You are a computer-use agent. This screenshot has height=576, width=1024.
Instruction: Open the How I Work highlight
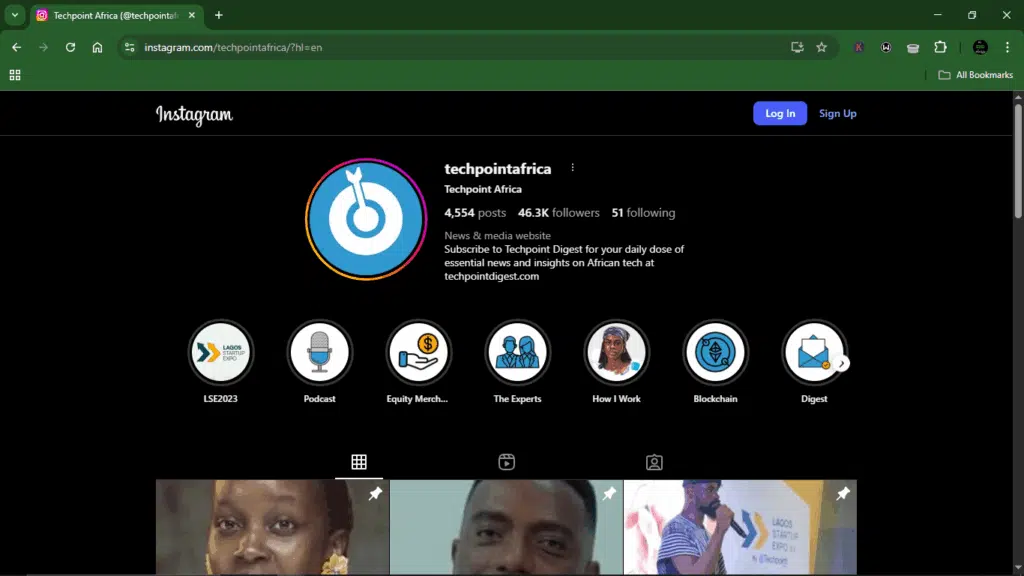[x=616, y=352]
